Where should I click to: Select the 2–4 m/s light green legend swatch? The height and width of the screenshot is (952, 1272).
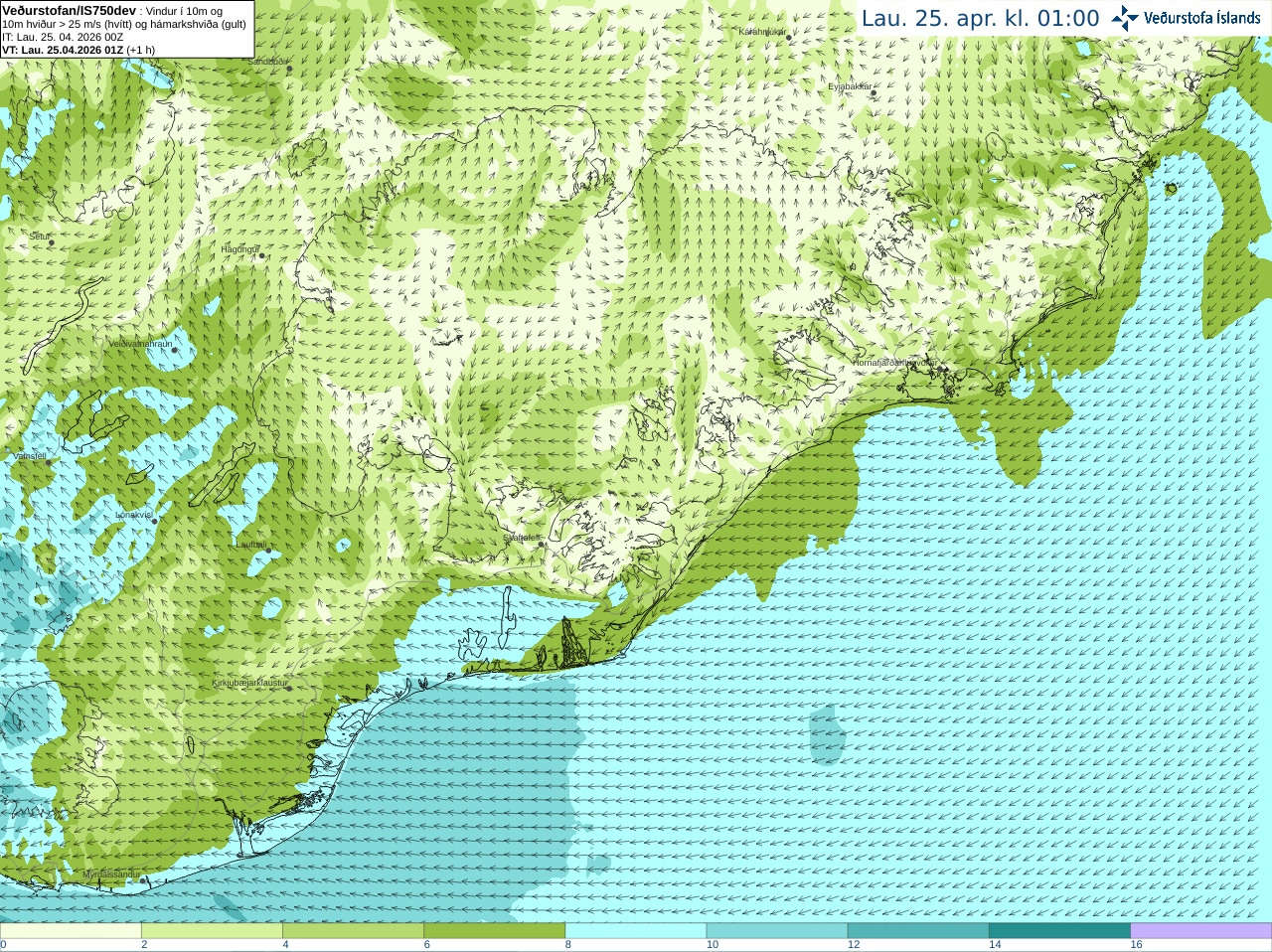[x=212, y=931]
